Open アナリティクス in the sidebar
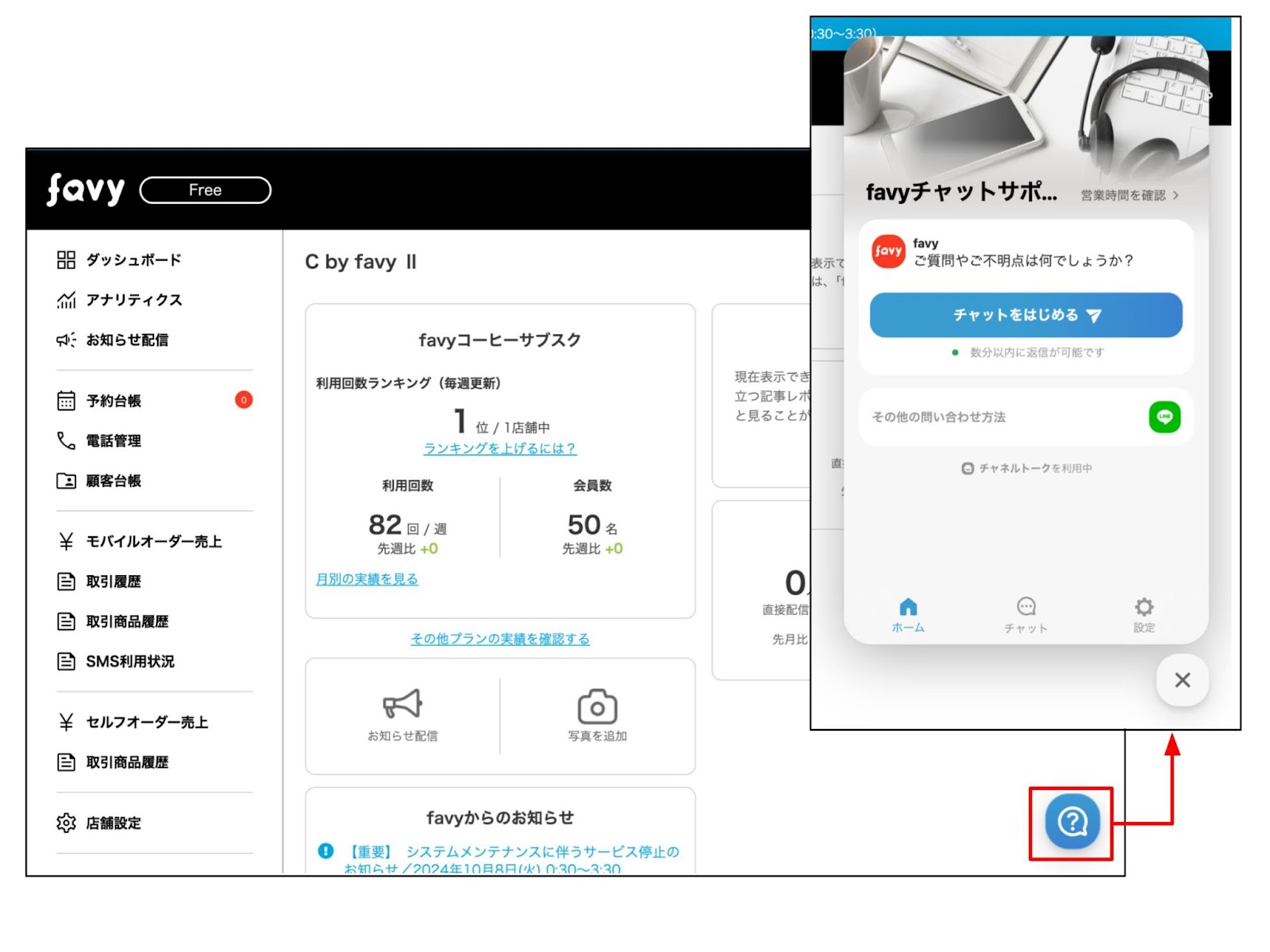Screen dimensions: 1270x952 pos(133,300)
